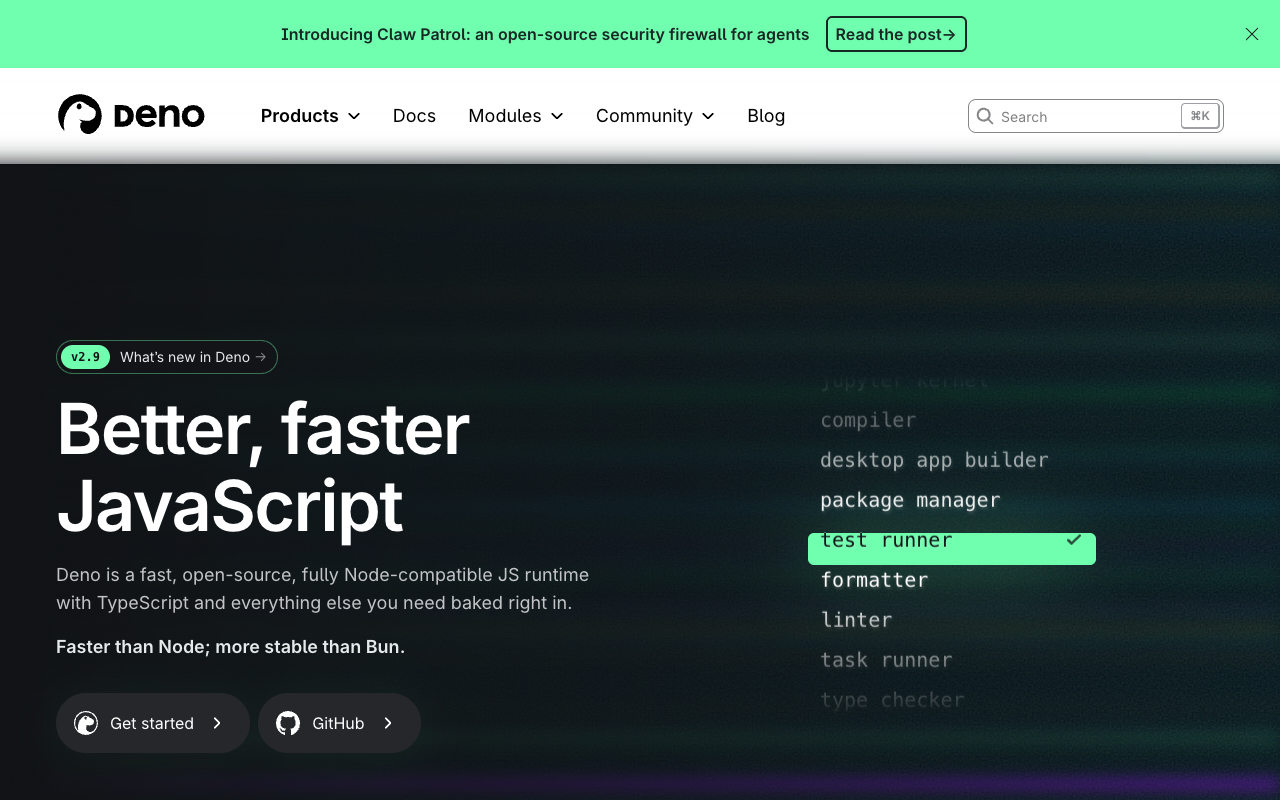1280x800 pixels.
Task: Select the compiler list item
Action: coord(868,420)
